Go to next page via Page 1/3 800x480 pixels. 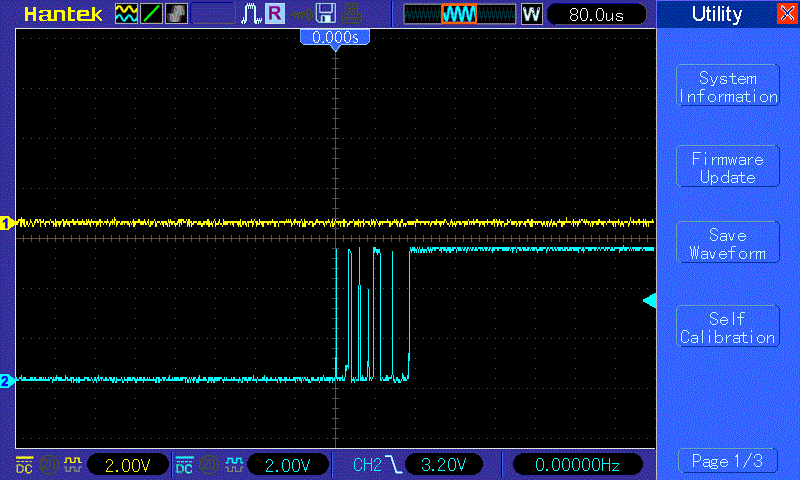(728, 461)
